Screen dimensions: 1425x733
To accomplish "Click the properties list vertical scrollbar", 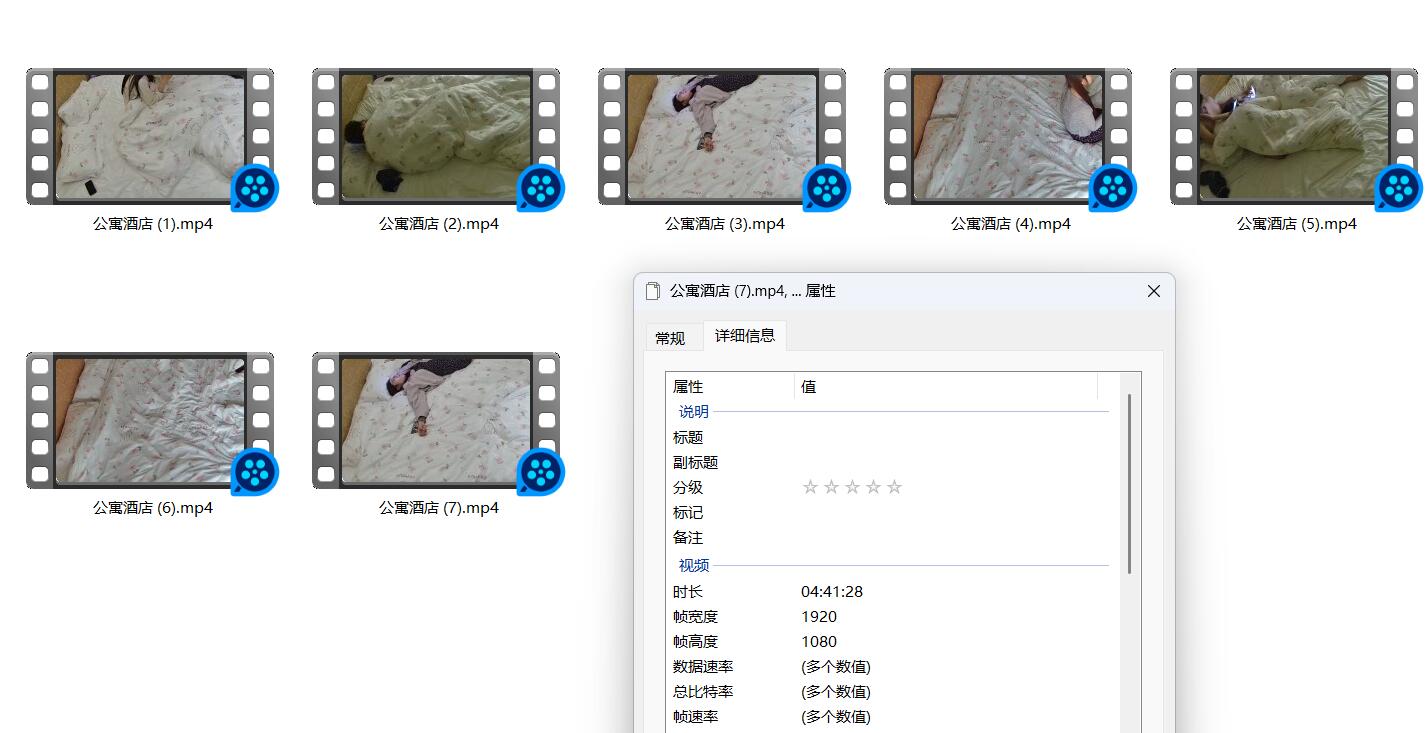I will click(x=1131, y=482).
